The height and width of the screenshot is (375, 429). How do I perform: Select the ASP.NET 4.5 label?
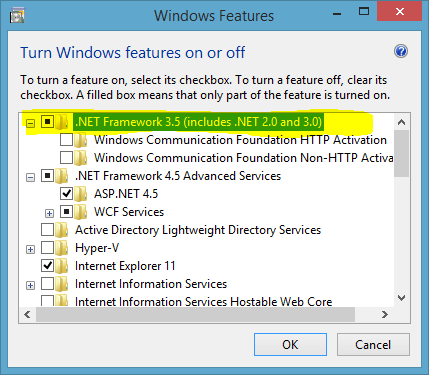126,194
